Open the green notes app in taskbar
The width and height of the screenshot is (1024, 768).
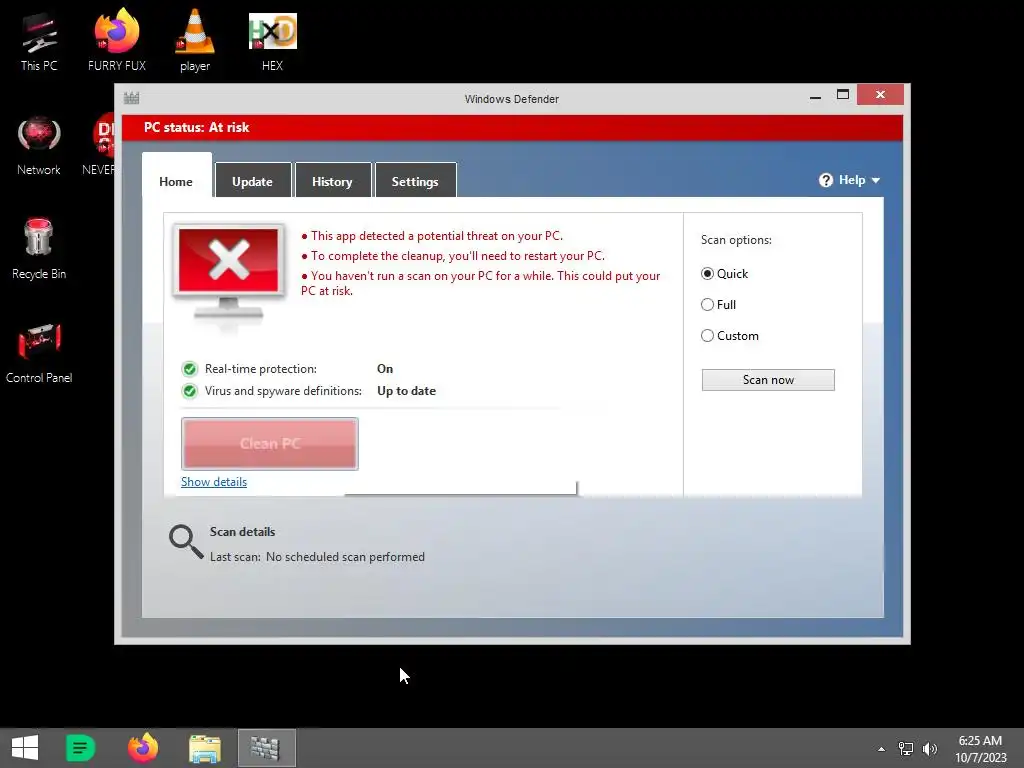click(x=81, y=748)
